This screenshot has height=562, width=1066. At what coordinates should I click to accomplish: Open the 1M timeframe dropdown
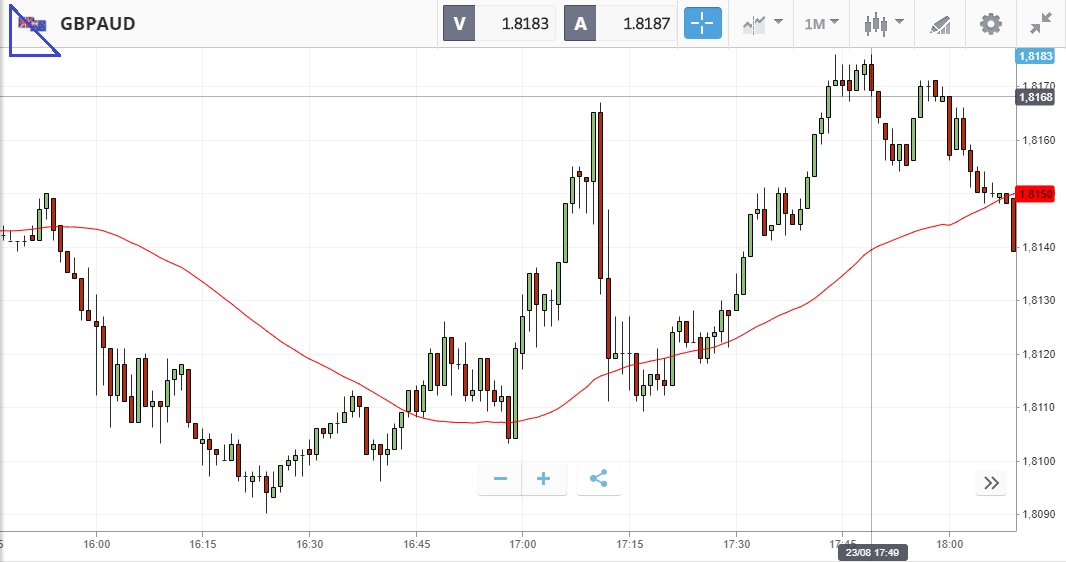(822, 24)
